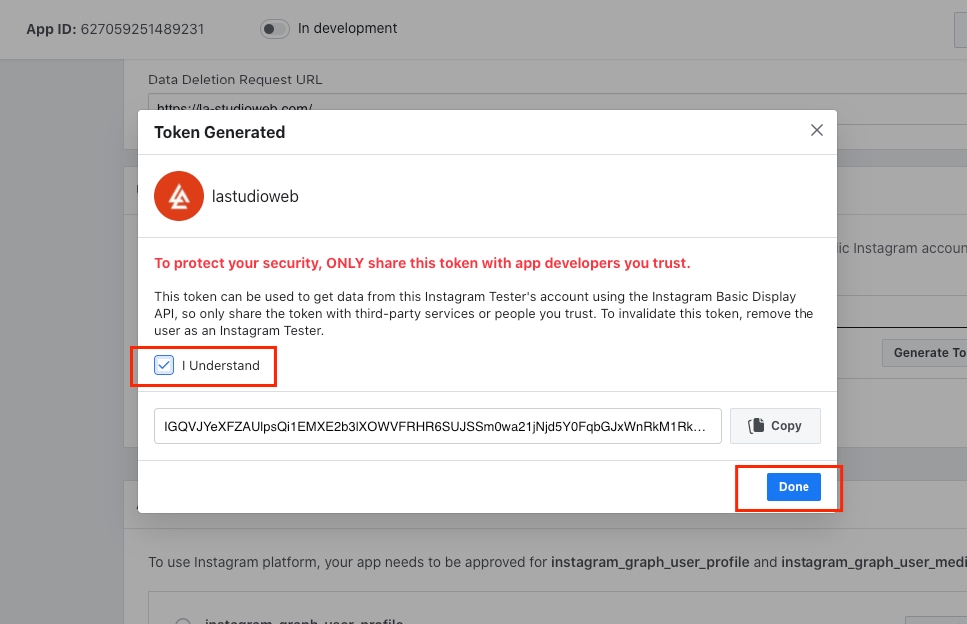Copy the generated token
The height and width of the screenshot is (624, 967).
pos(775,425)
